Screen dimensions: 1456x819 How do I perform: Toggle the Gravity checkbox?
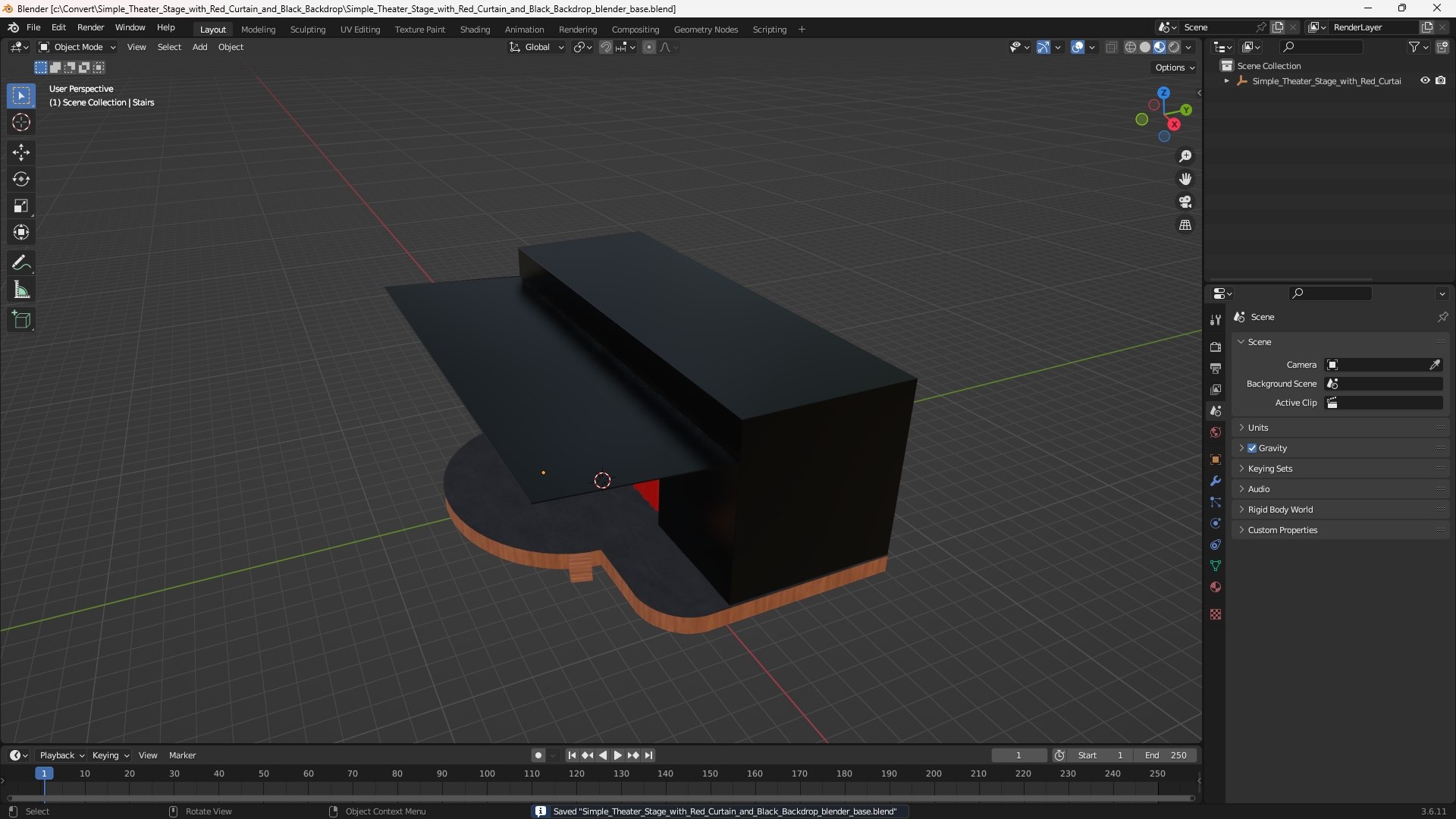tap(1252, 448)
